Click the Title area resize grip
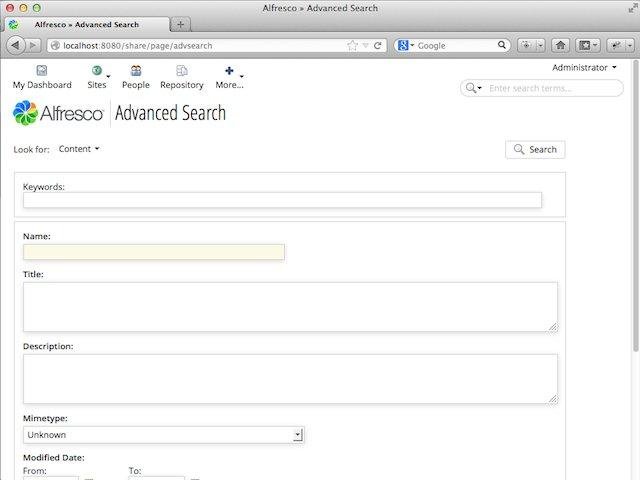 [x=553, y=327]
